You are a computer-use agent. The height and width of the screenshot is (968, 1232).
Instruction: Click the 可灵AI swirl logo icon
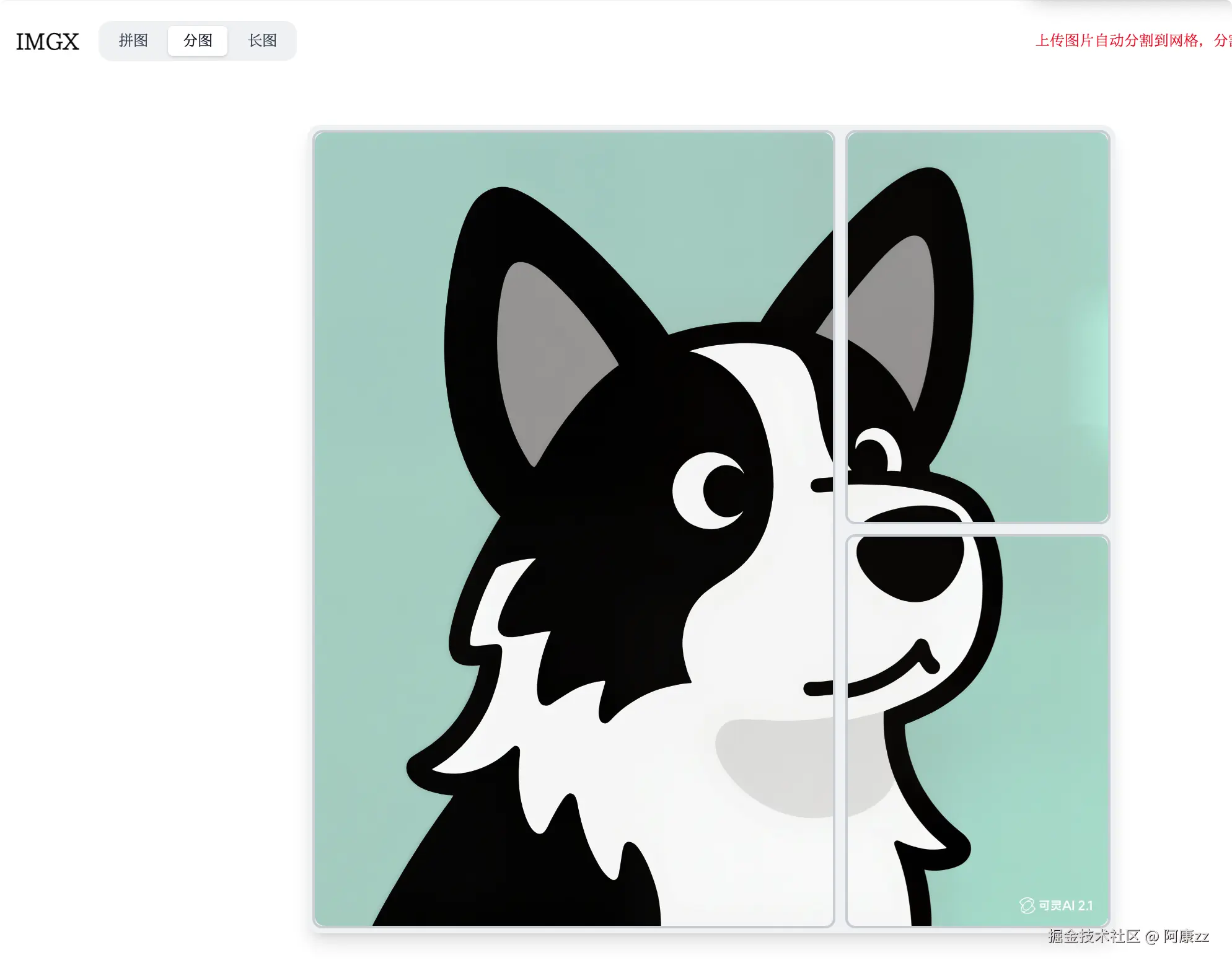[1027, 905]
